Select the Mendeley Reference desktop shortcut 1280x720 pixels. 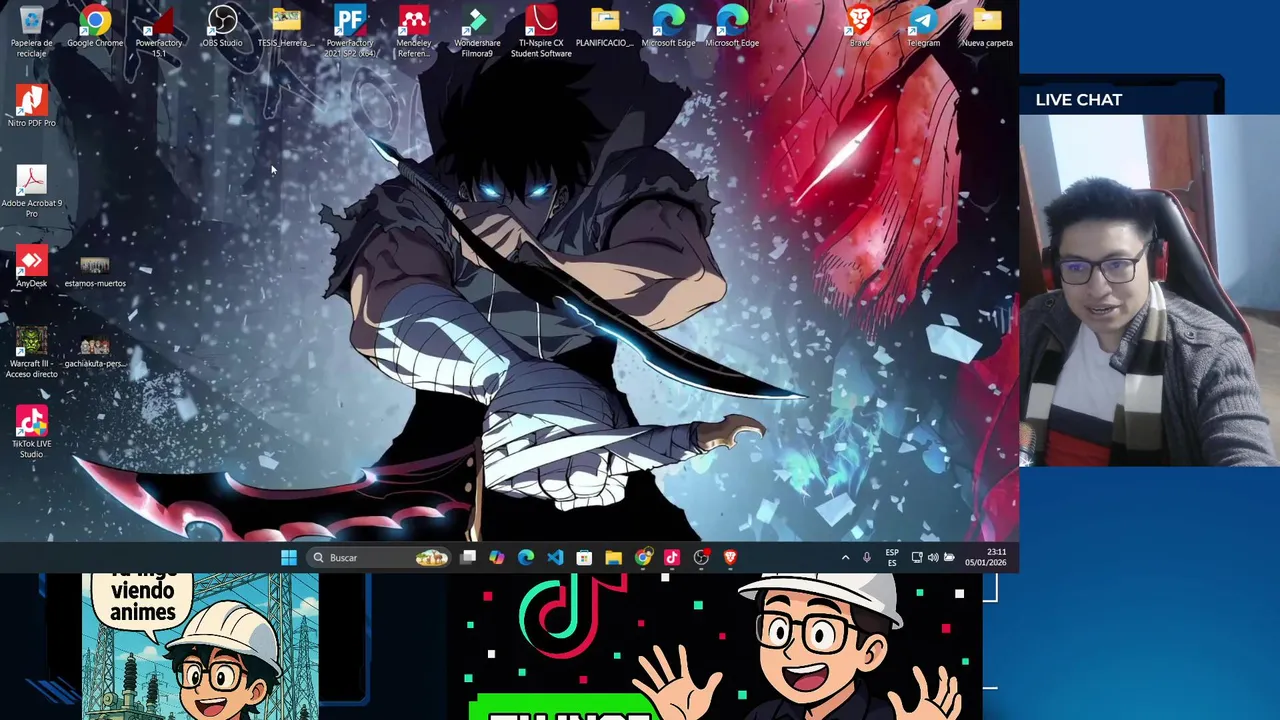(x=413, y=30)
